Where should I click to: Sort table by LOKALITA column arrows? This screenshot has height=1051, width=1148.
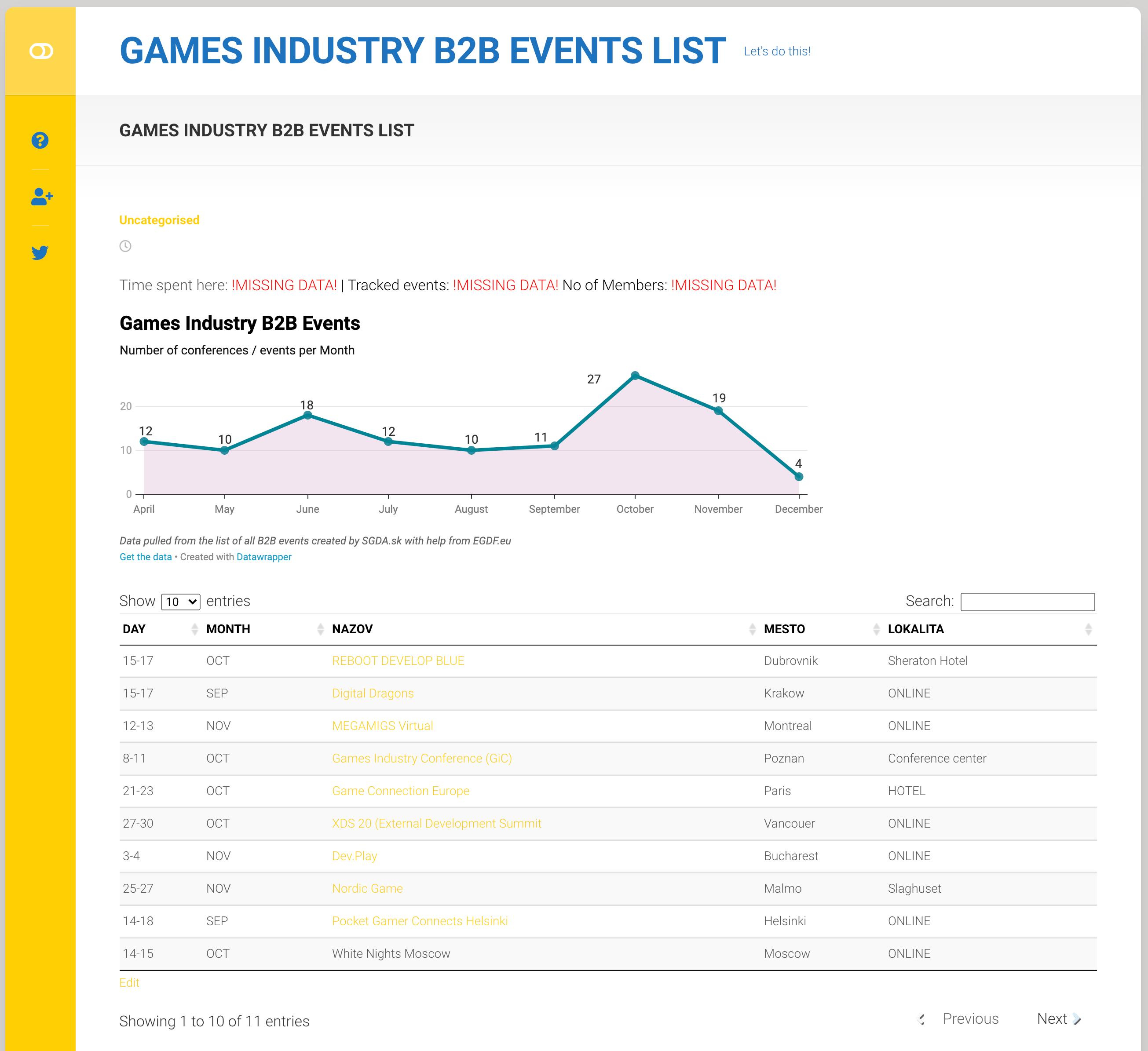1088,629
